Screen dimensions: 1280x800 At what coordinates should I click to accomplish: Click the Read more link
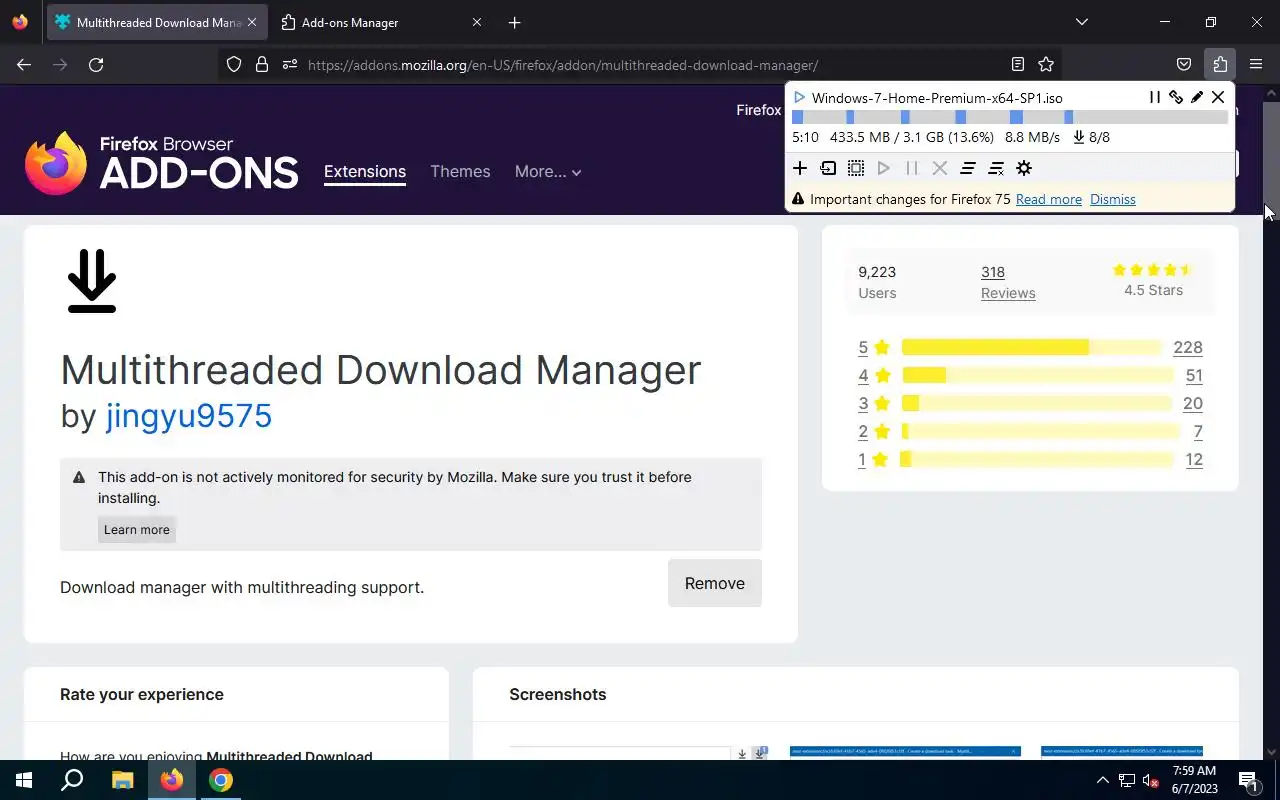[x=1049, y=199]
